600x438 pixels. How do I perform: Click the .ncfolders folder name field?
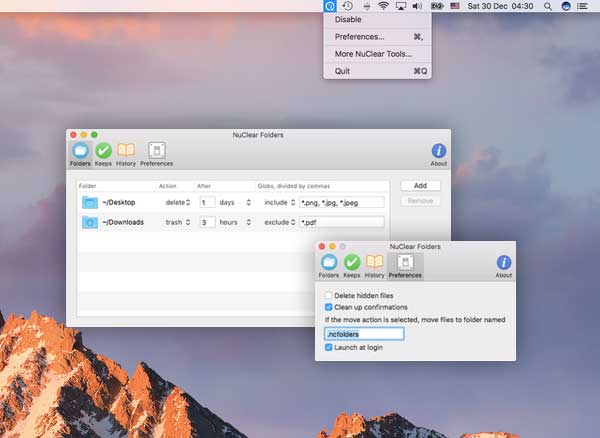coord(364,334)
